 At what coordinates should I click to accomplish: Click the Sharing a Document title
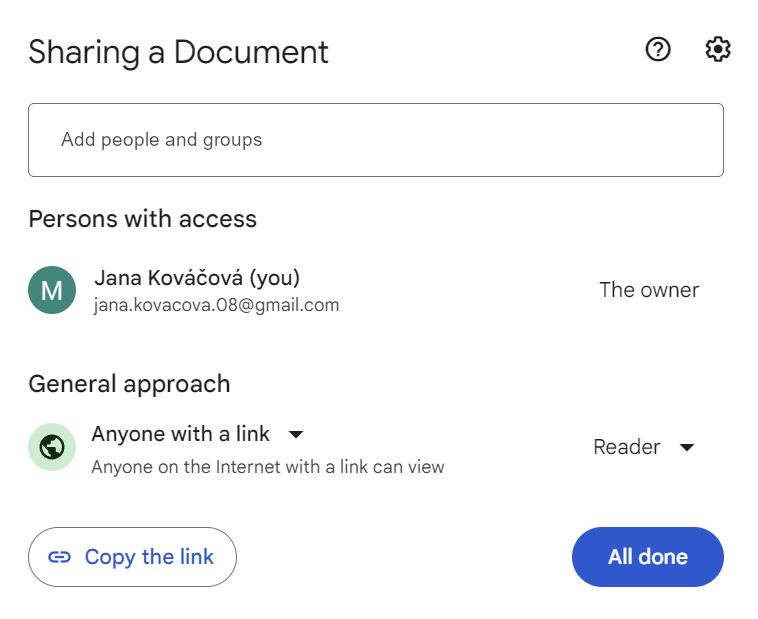coord(178,52)
